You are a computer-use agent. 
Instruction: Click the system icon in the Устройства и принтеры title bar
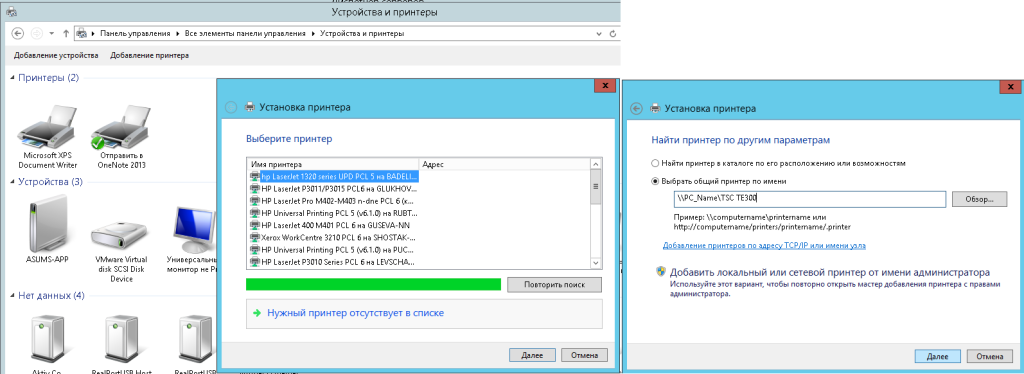(x=10, y=12)
